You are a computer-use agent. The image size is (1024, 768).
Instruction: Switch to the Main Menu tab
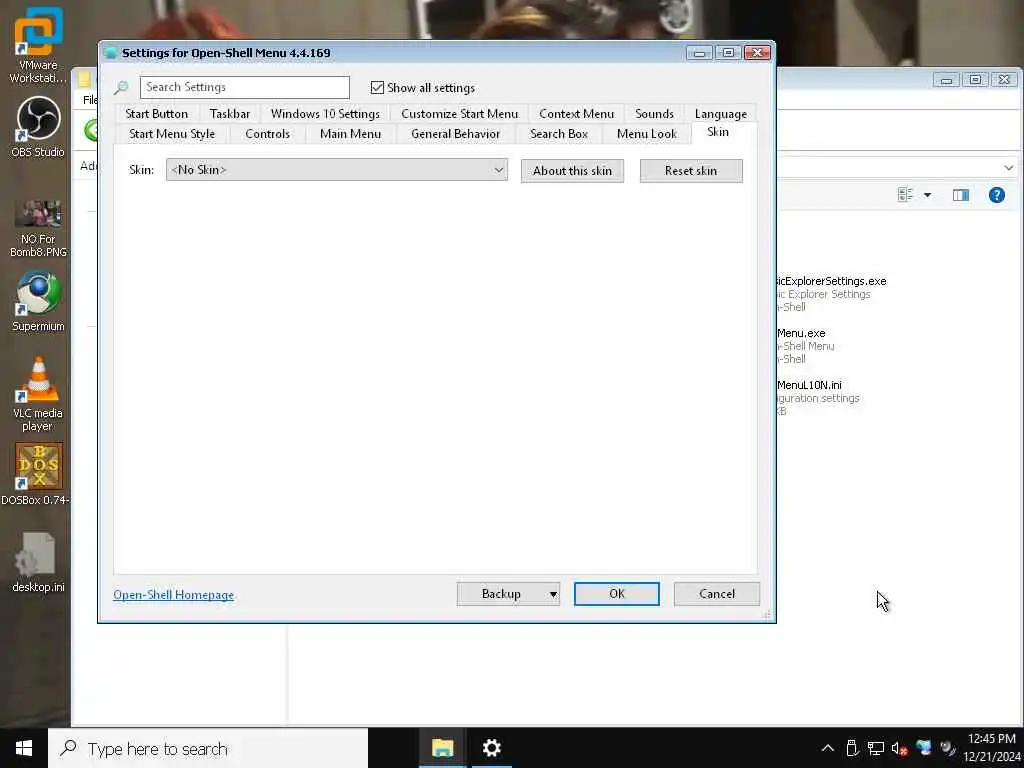[x=351, y=134]
